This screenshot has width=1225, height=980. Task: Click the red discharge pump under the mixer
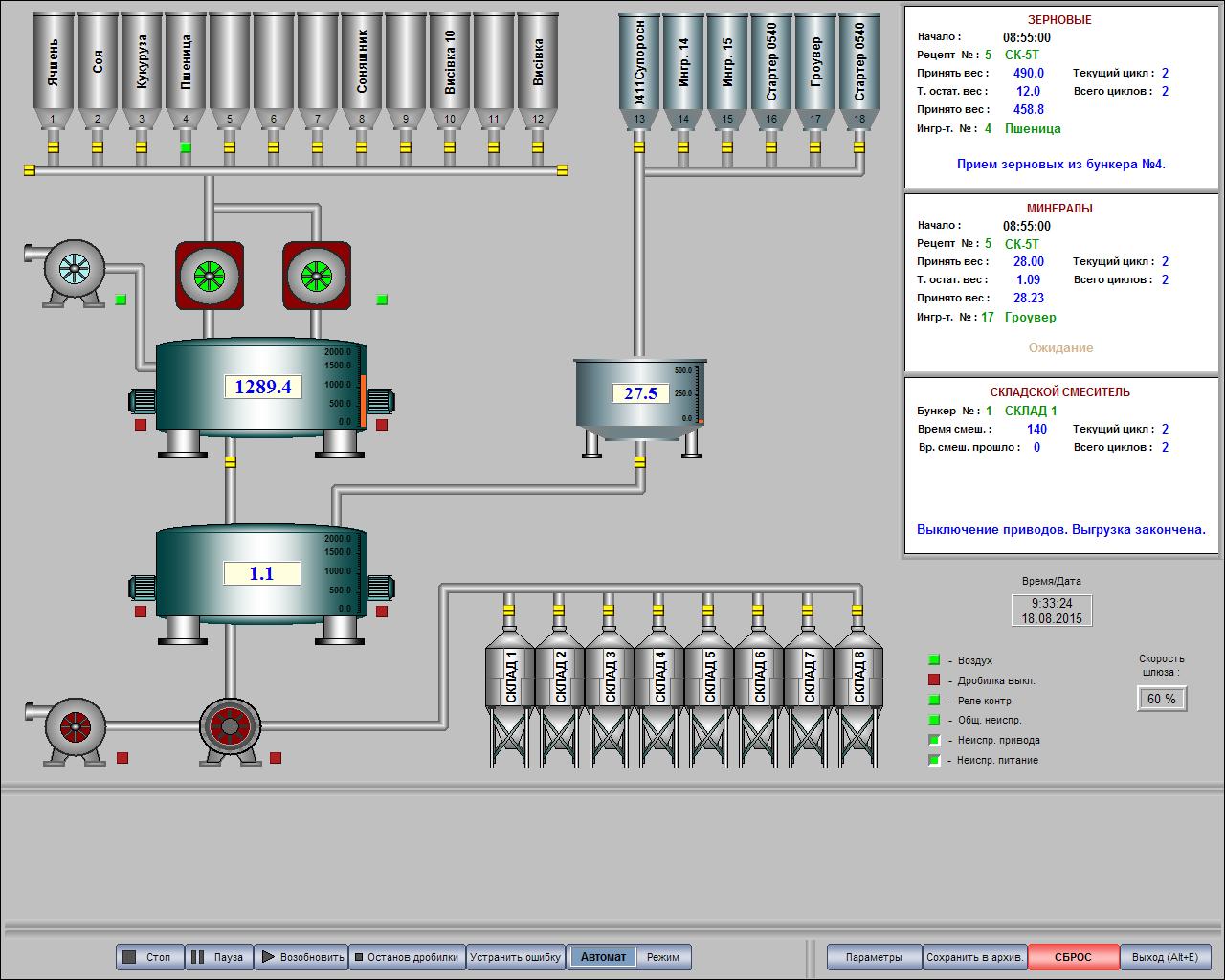click(230, 727)
